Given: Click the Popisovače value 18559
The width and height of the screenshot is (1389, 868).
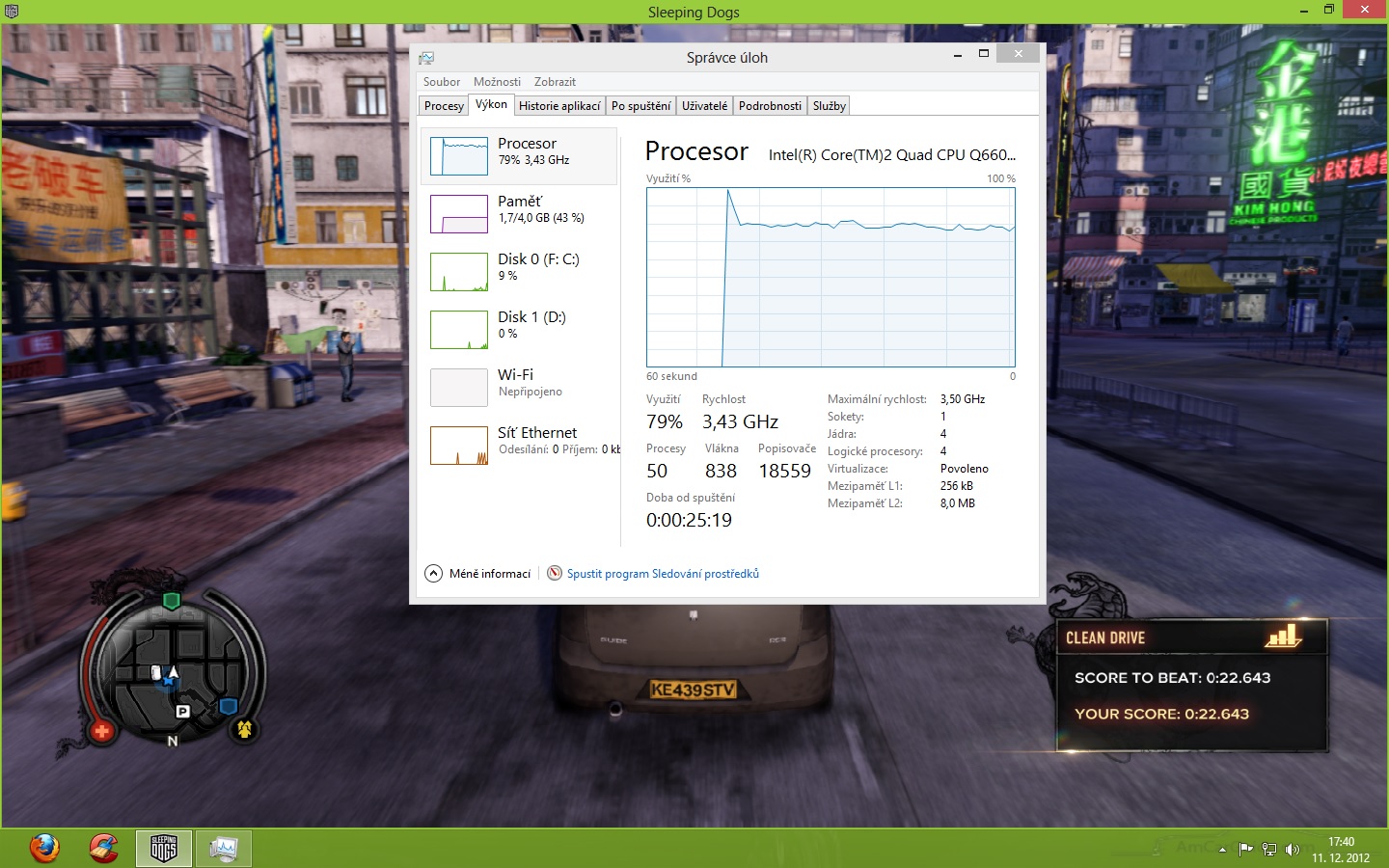Looking at the screenshot, I should tap(784, 471).
